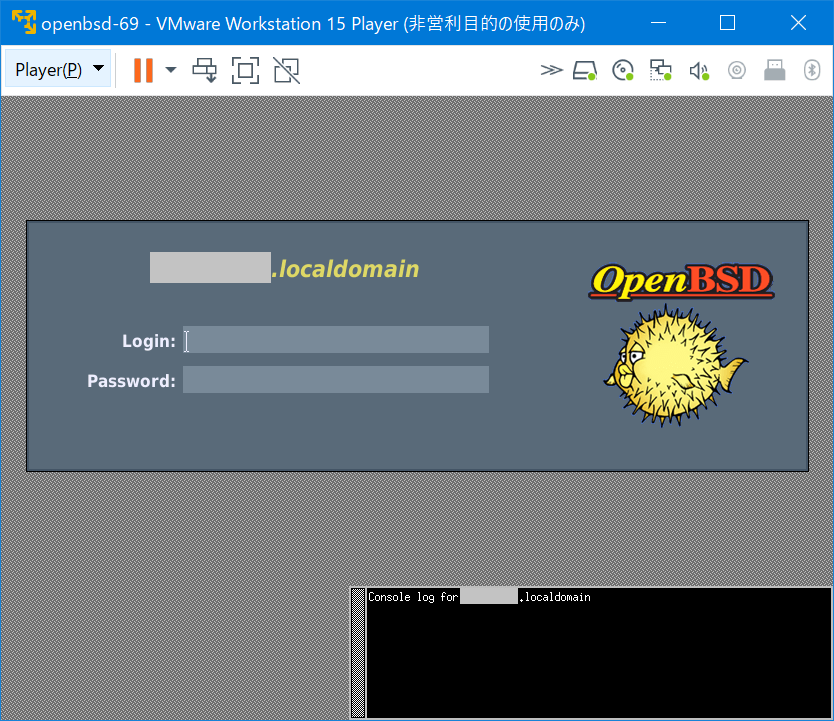Click the sound card device icon

[699, 70]
